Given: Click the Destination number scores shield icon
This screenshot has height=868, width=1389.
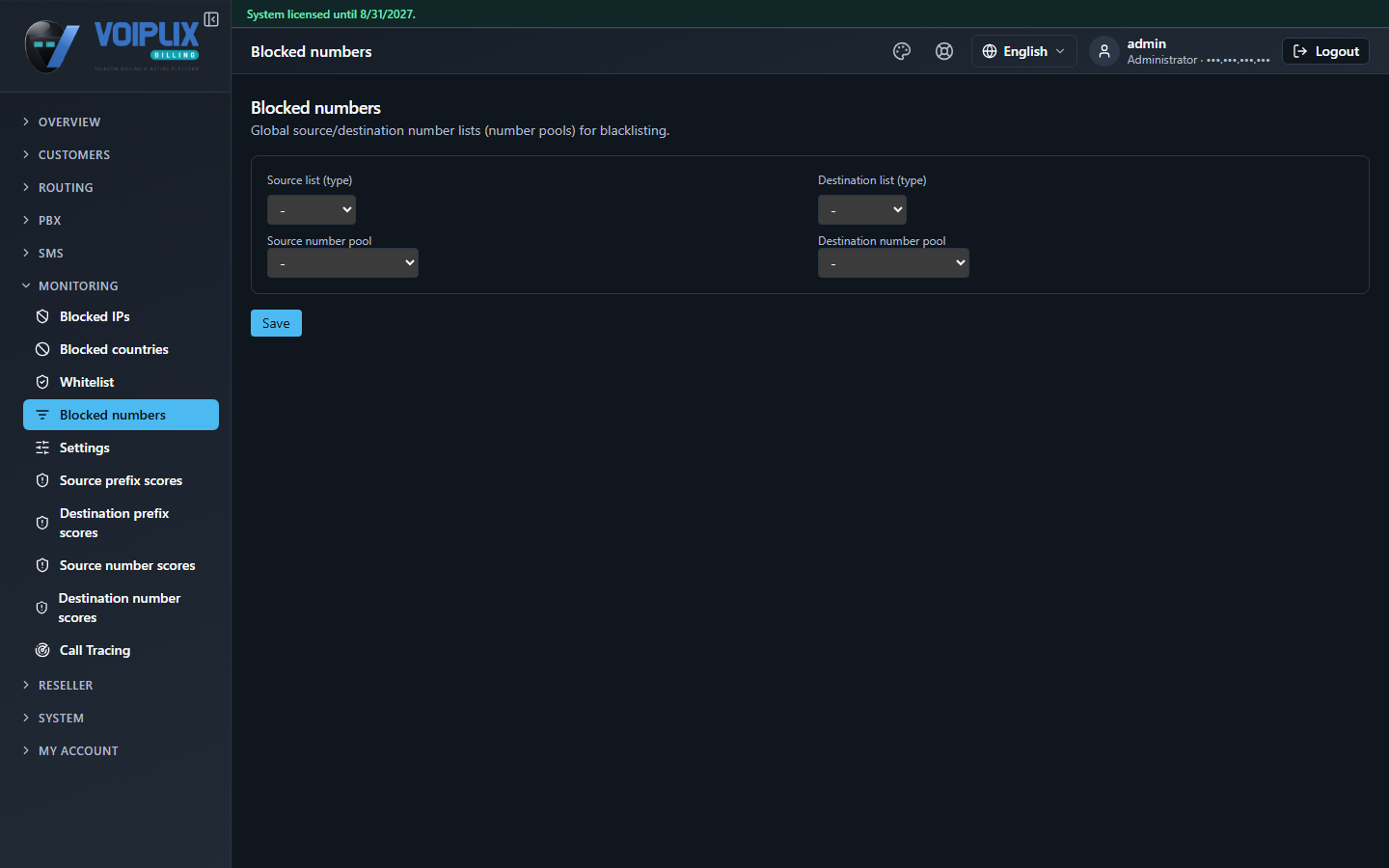Looking at the screenshot, I should (41, 608).
